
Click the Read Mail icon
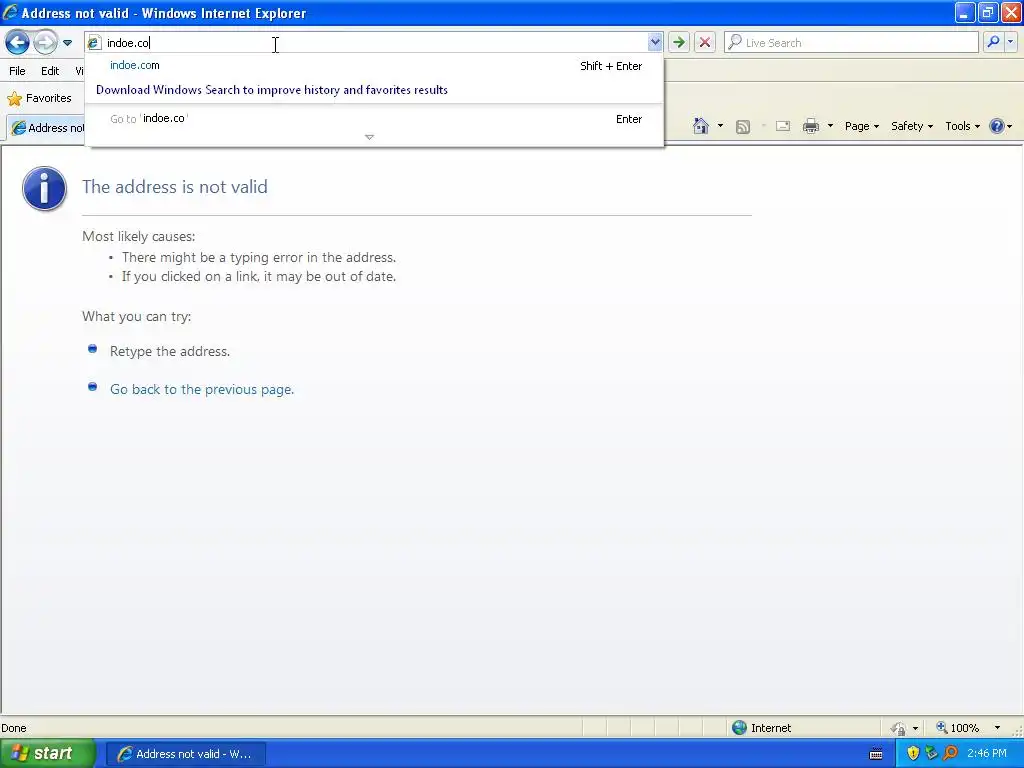pos(782,126)
